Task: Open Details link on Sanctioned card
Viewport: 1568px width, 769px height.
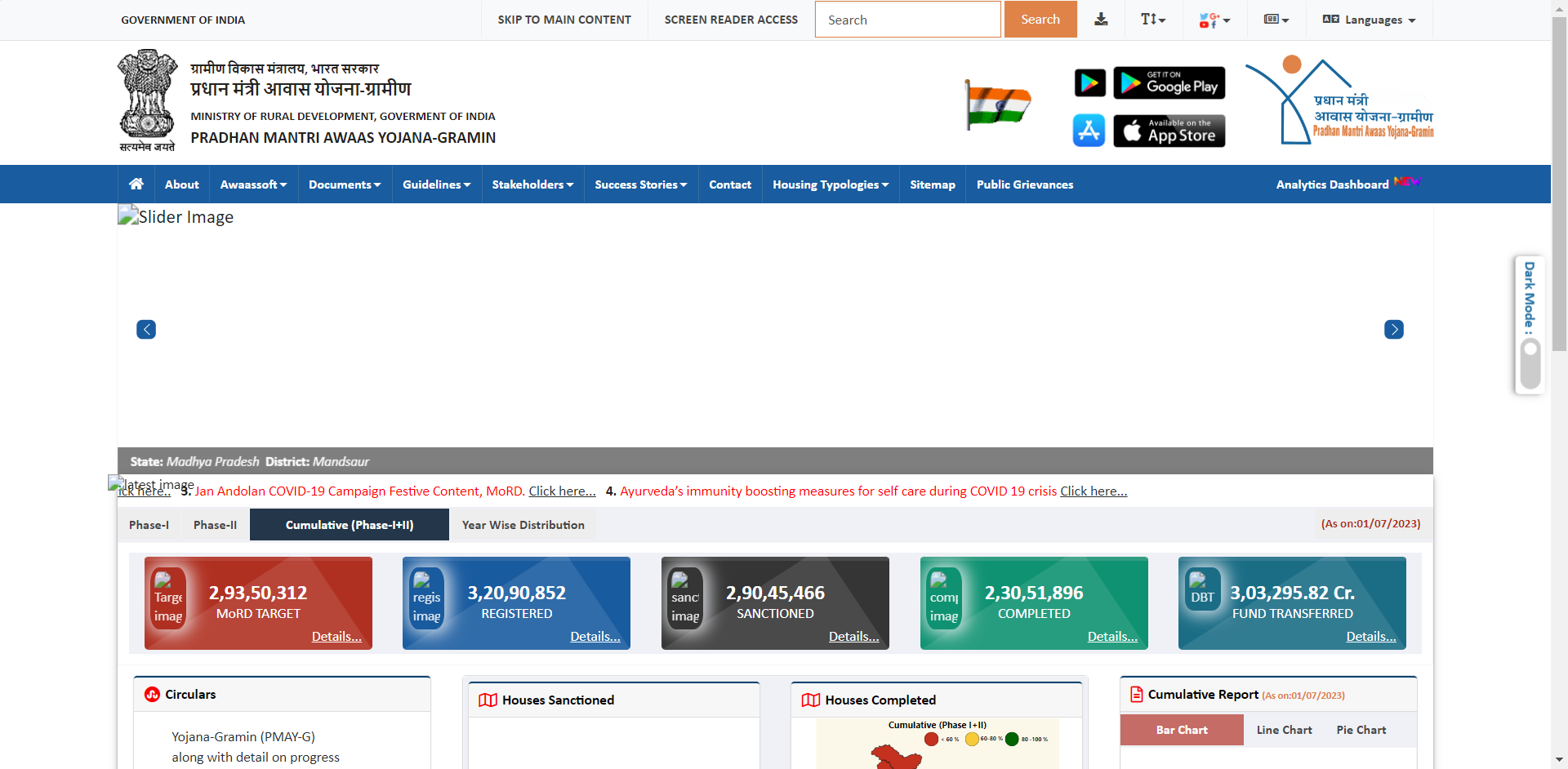Action: click(x=854, y=636)
